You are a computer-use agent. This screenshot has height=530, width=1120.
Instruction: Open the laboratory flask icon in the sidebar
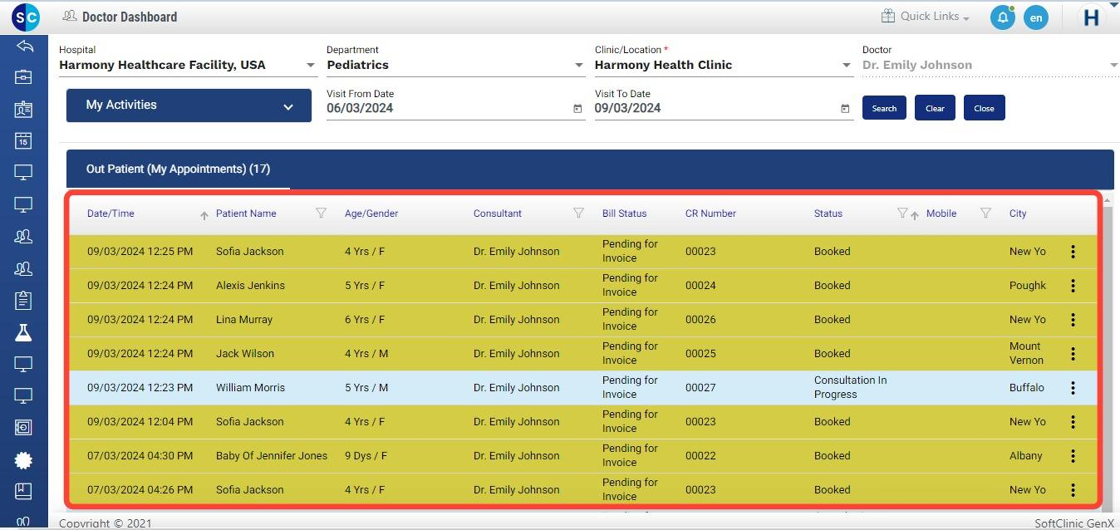[24, 332]
